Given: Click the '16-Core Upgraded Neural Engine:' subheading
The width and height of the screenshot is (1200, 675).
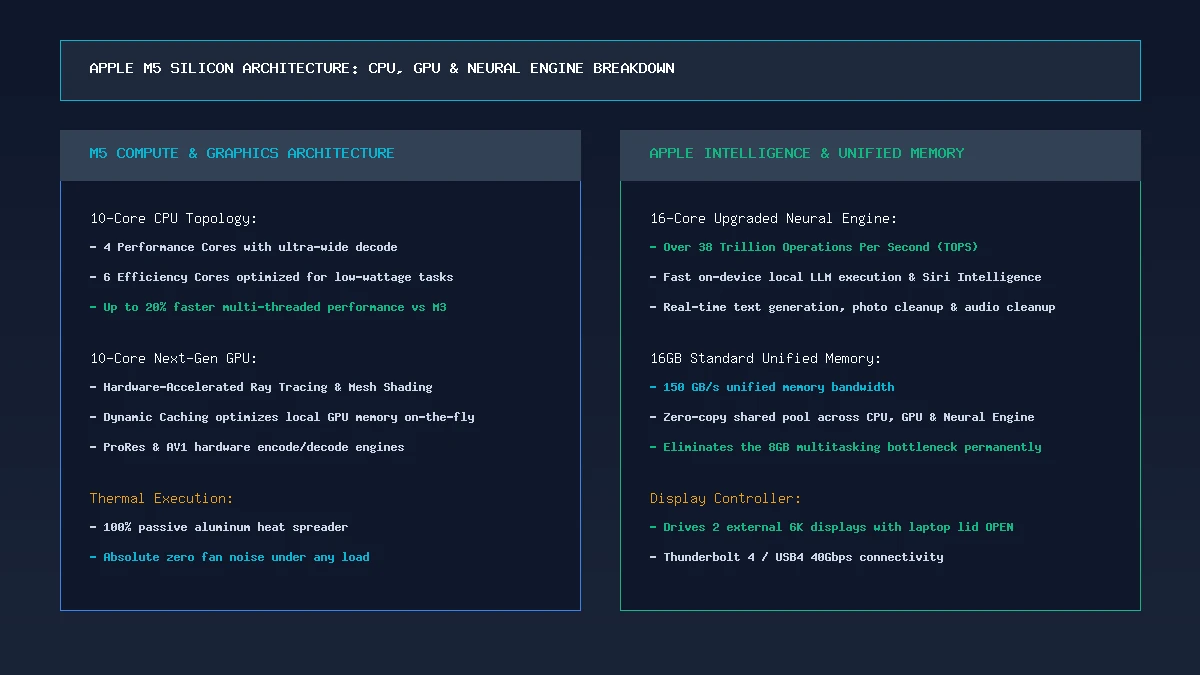Looking at the screenshot, I should pyautogui.click(x=774, y=218).
